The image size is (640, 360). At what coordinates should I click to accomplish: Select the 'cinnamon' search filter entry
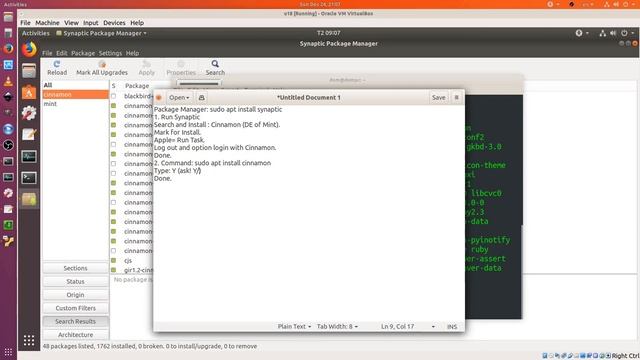76,94
